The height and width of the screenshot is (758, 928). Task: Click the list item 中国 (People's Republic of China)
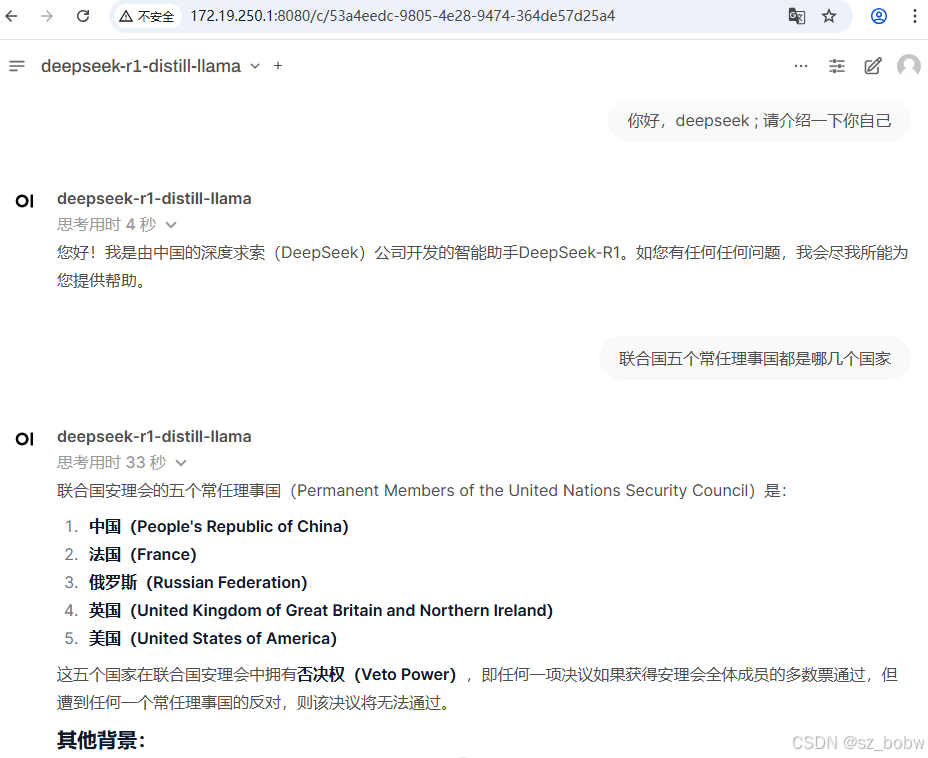(x=218, y=526)
